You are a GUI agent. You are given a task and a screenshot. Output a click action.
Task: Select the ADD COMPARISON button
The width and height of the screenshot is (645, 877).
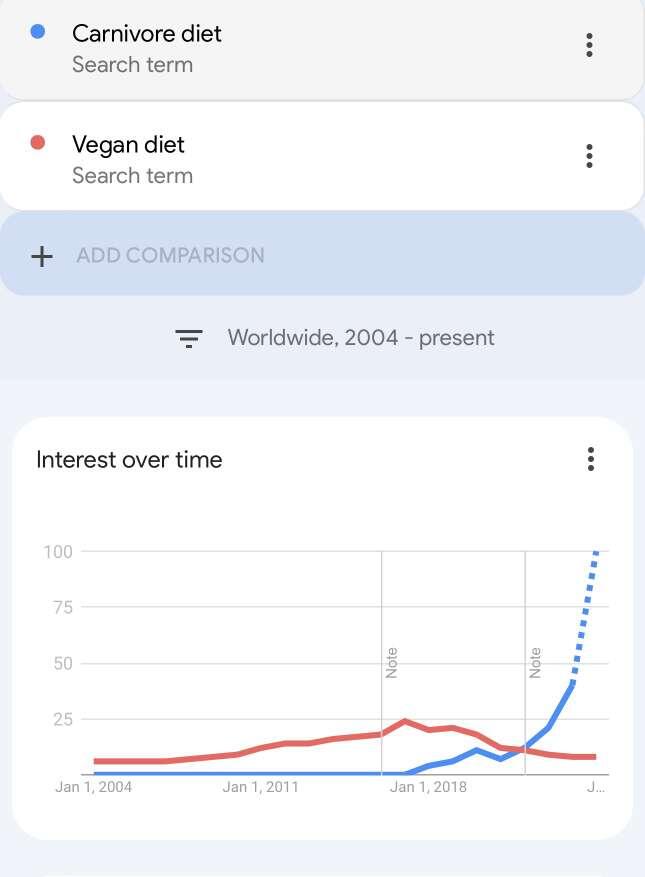(322, 254)
